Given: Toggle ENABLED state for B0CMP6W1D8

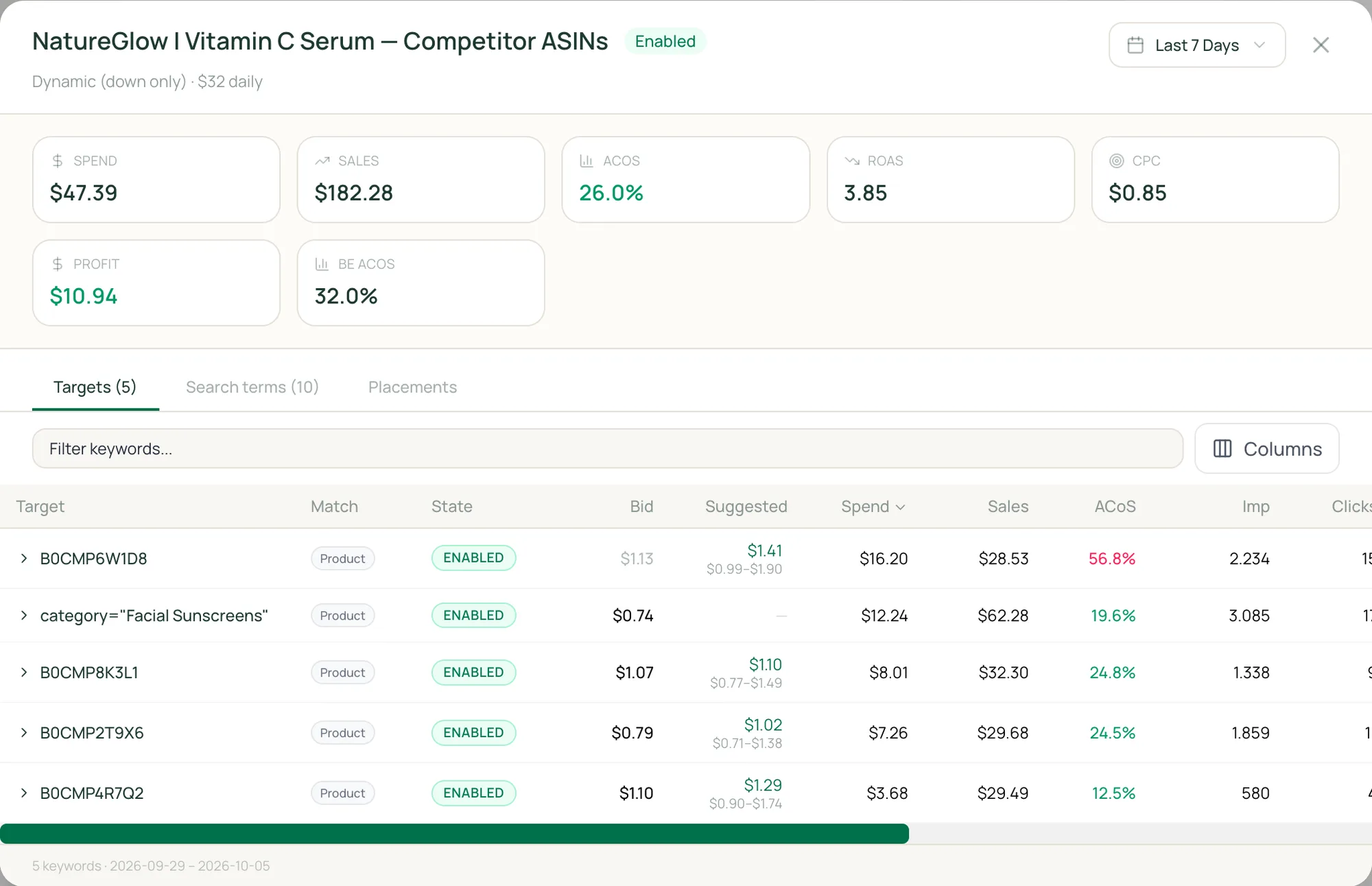Looking at the screenshot, I should click(x=473, y=558).
